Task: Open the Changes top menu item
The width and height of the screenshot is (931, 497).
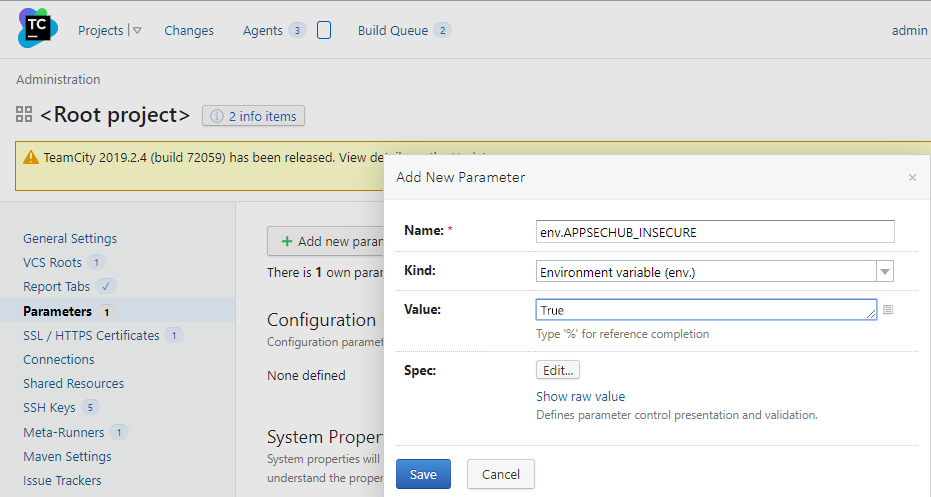Action: click(x=189, y=31)
